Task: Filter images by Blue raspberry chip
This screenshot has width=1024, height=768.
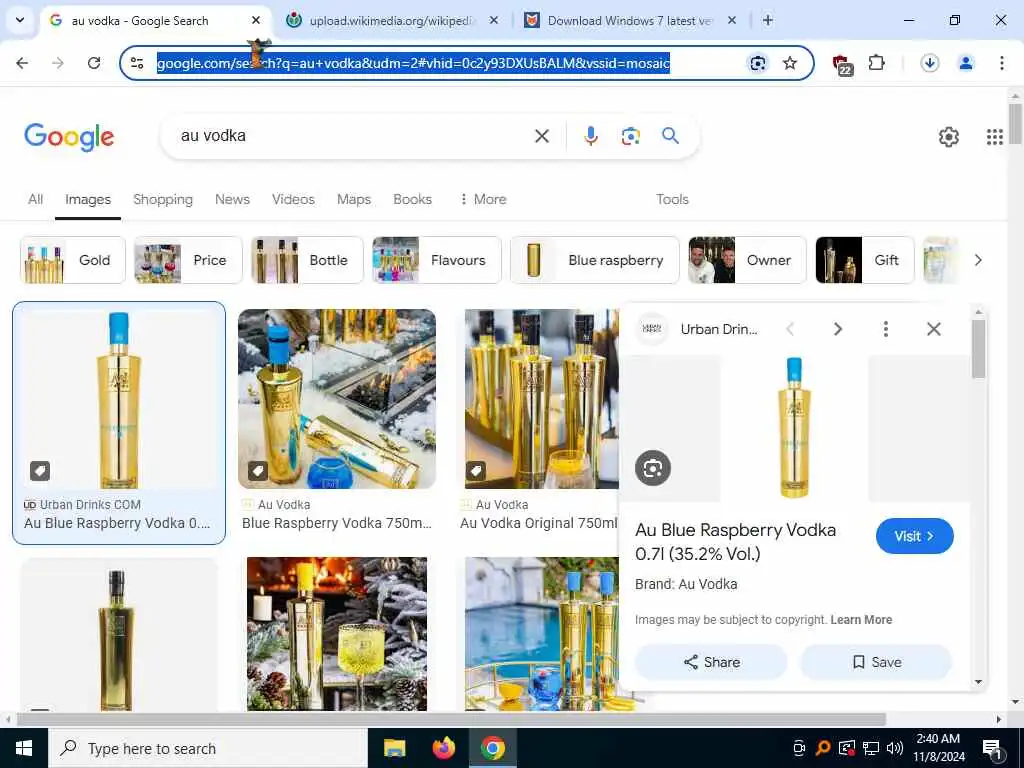Action: (594, 260)
